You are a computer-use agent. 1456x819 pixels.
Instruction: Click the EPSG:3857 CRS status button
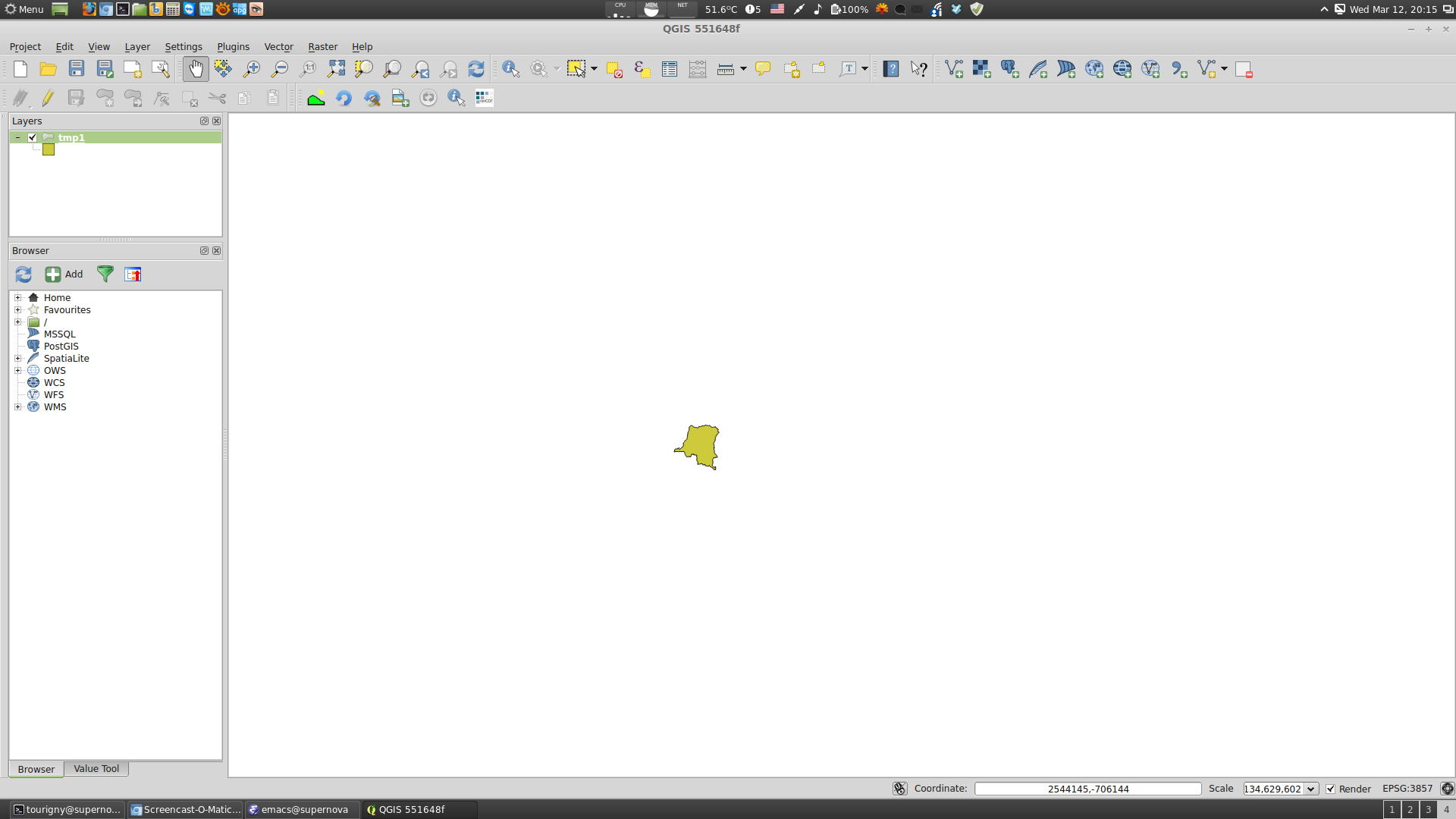[1407, 789]
